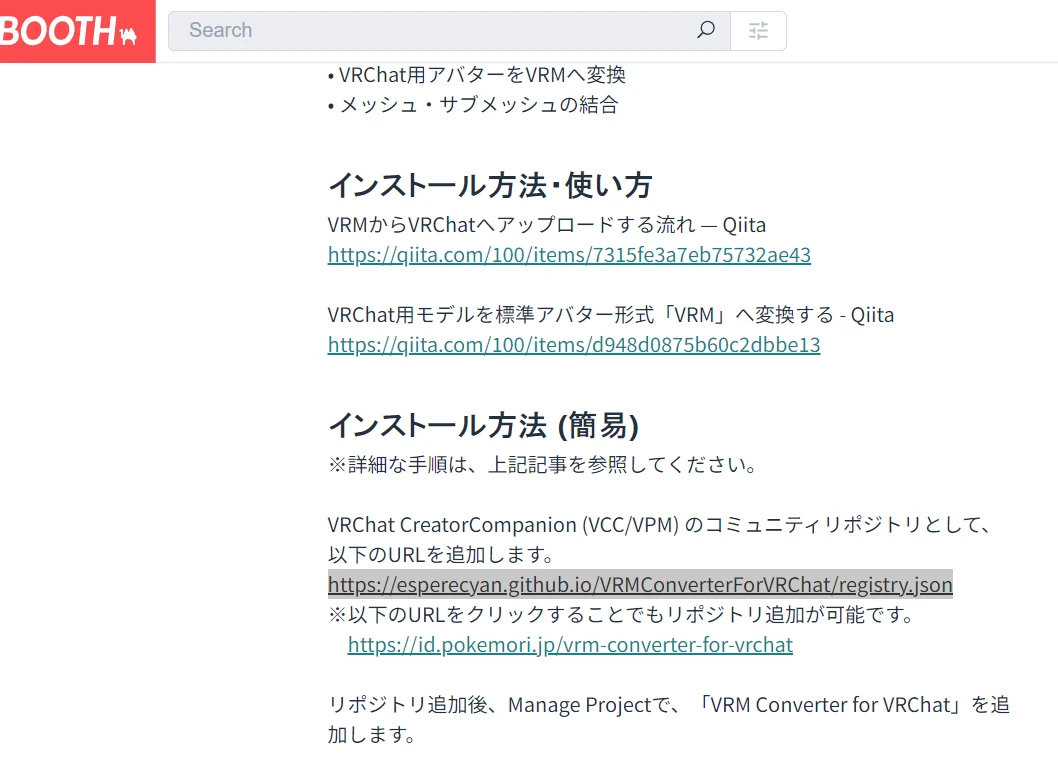Click heading インストール方法・使い方

click(491, 186)
